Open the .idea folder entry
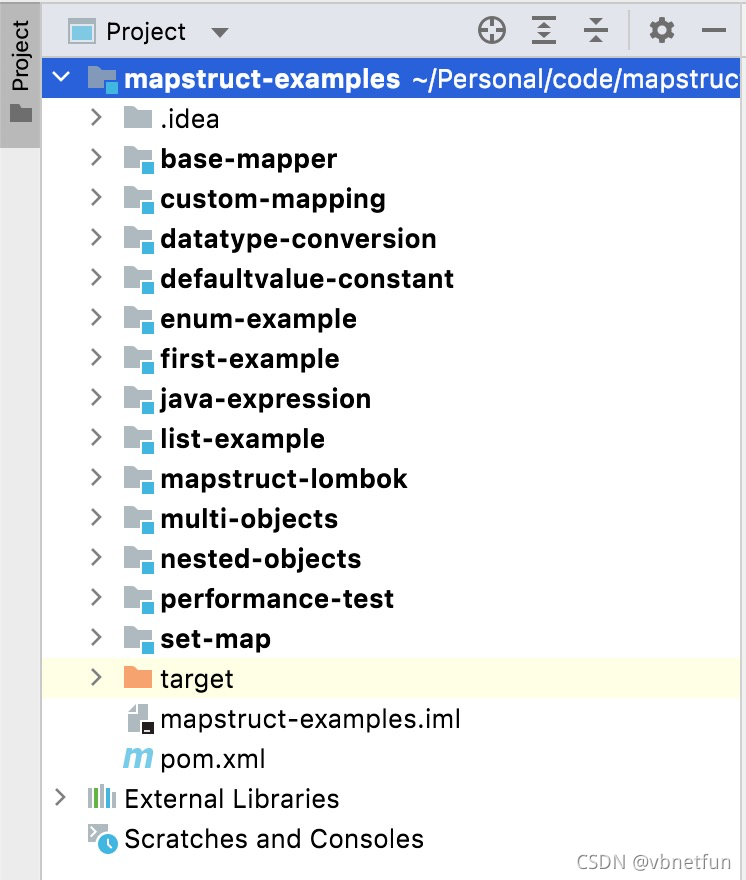 point(190,118)
